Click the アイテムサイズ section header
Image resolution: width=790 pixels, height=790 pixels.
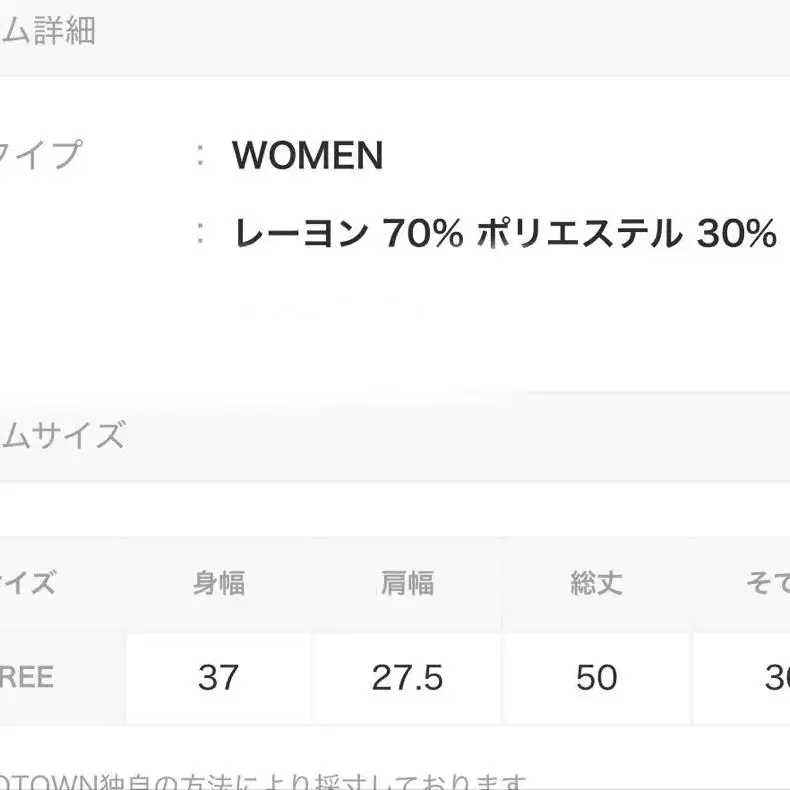tap(62, 435)
